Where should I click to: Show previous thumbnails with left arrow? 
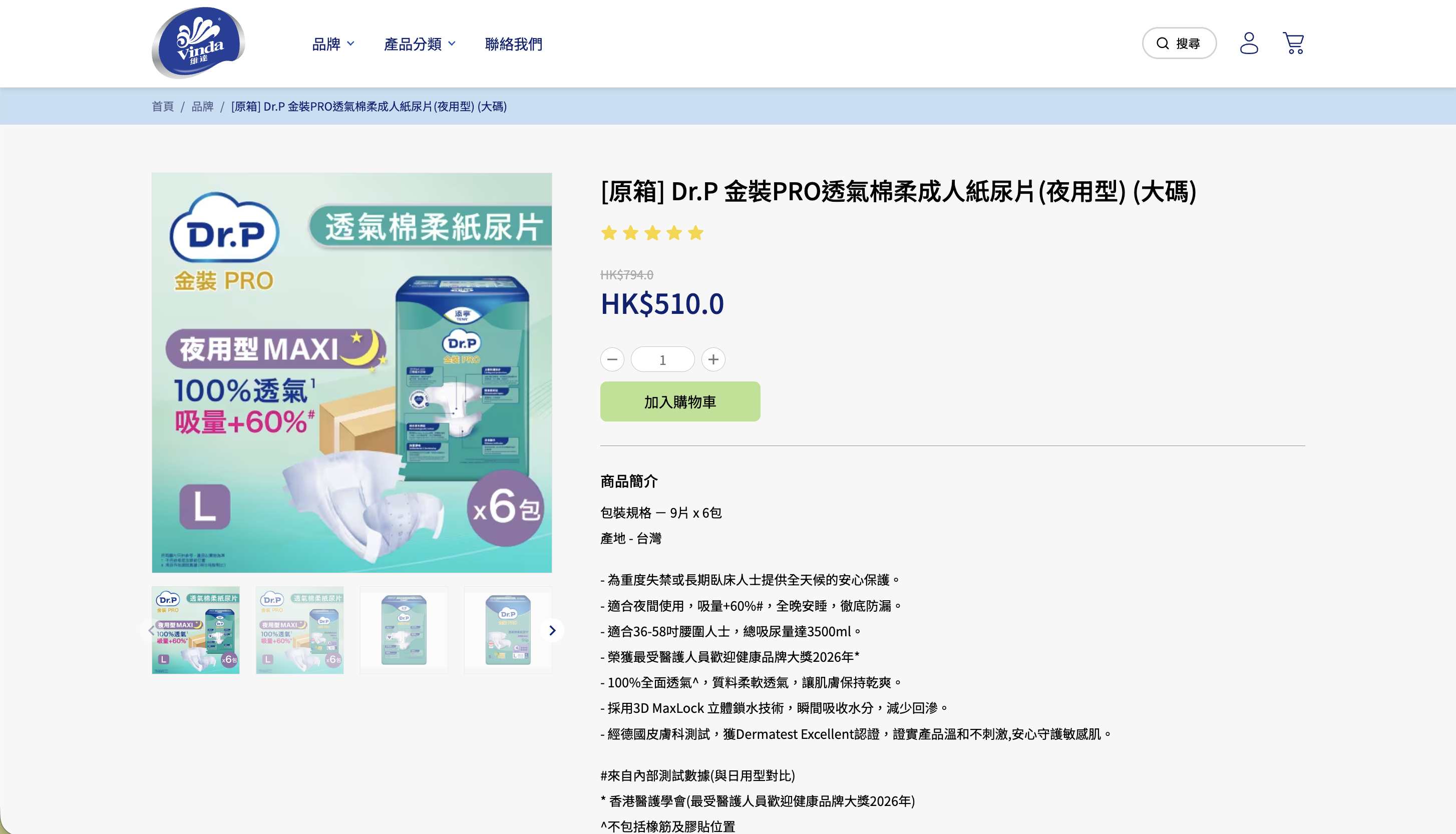151,630
